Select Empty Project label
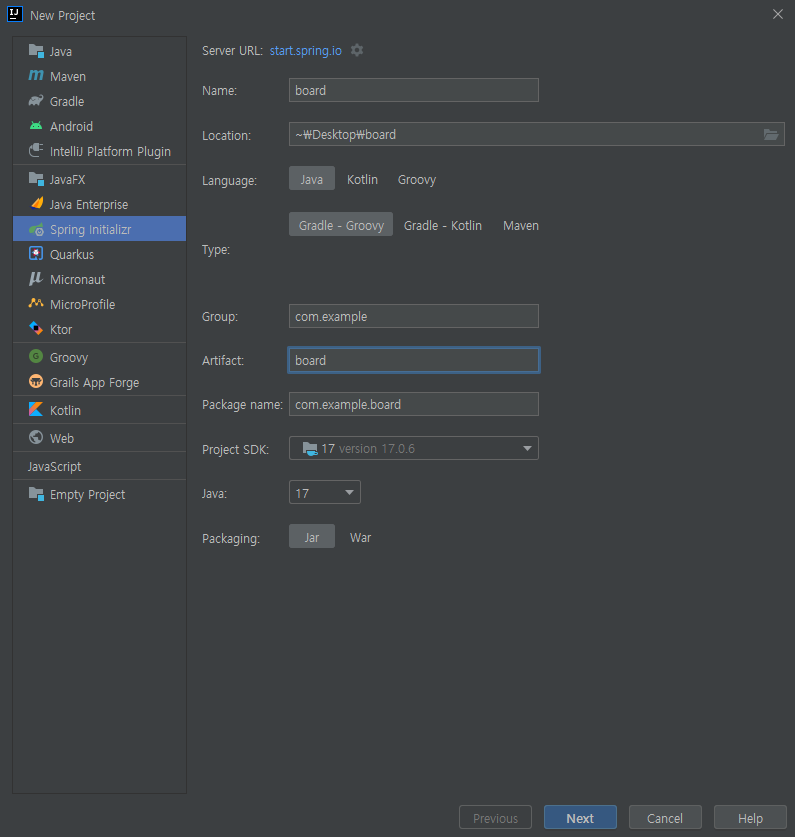795x837 pixels. click(x=88, y=495)
